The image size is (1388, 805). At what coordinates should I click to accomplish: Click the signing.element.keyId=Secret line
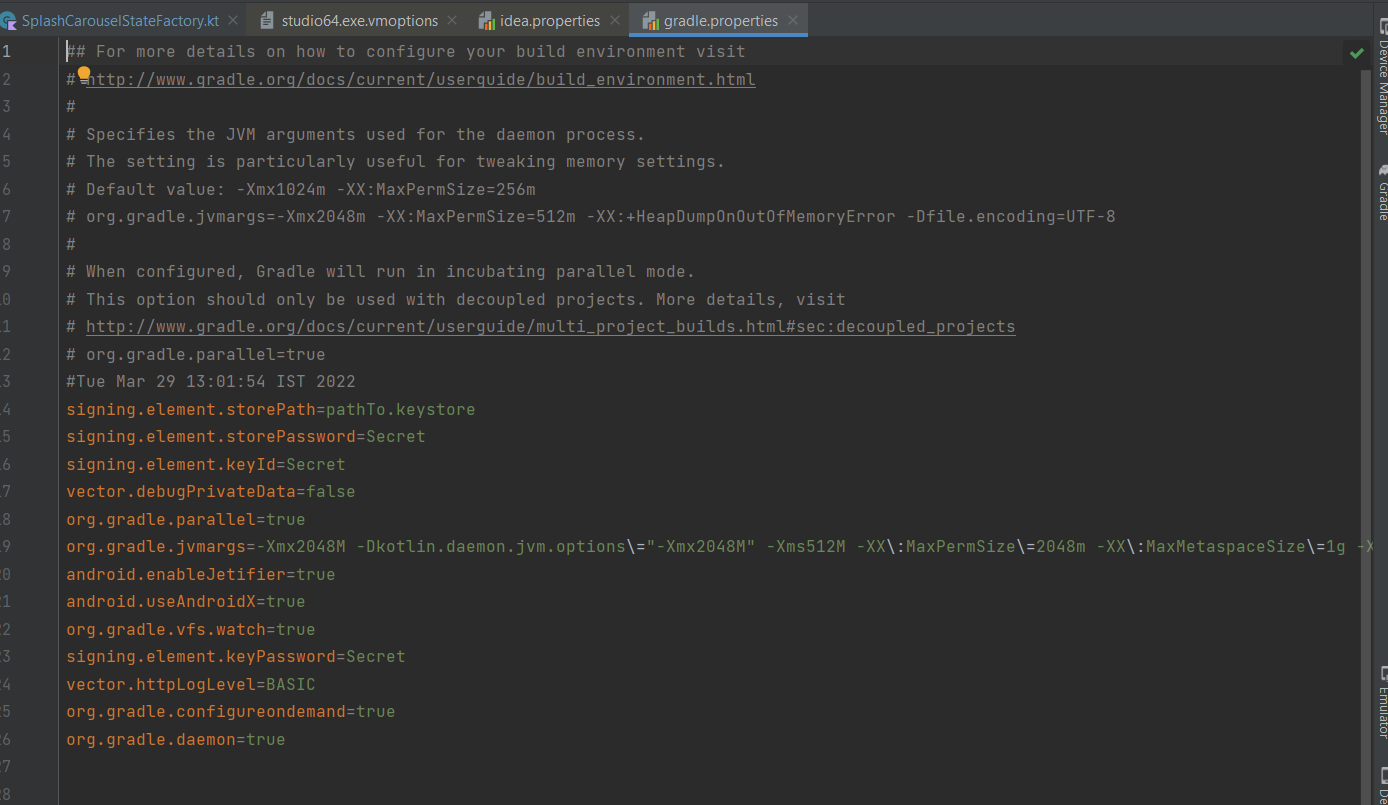click(205, 464)
